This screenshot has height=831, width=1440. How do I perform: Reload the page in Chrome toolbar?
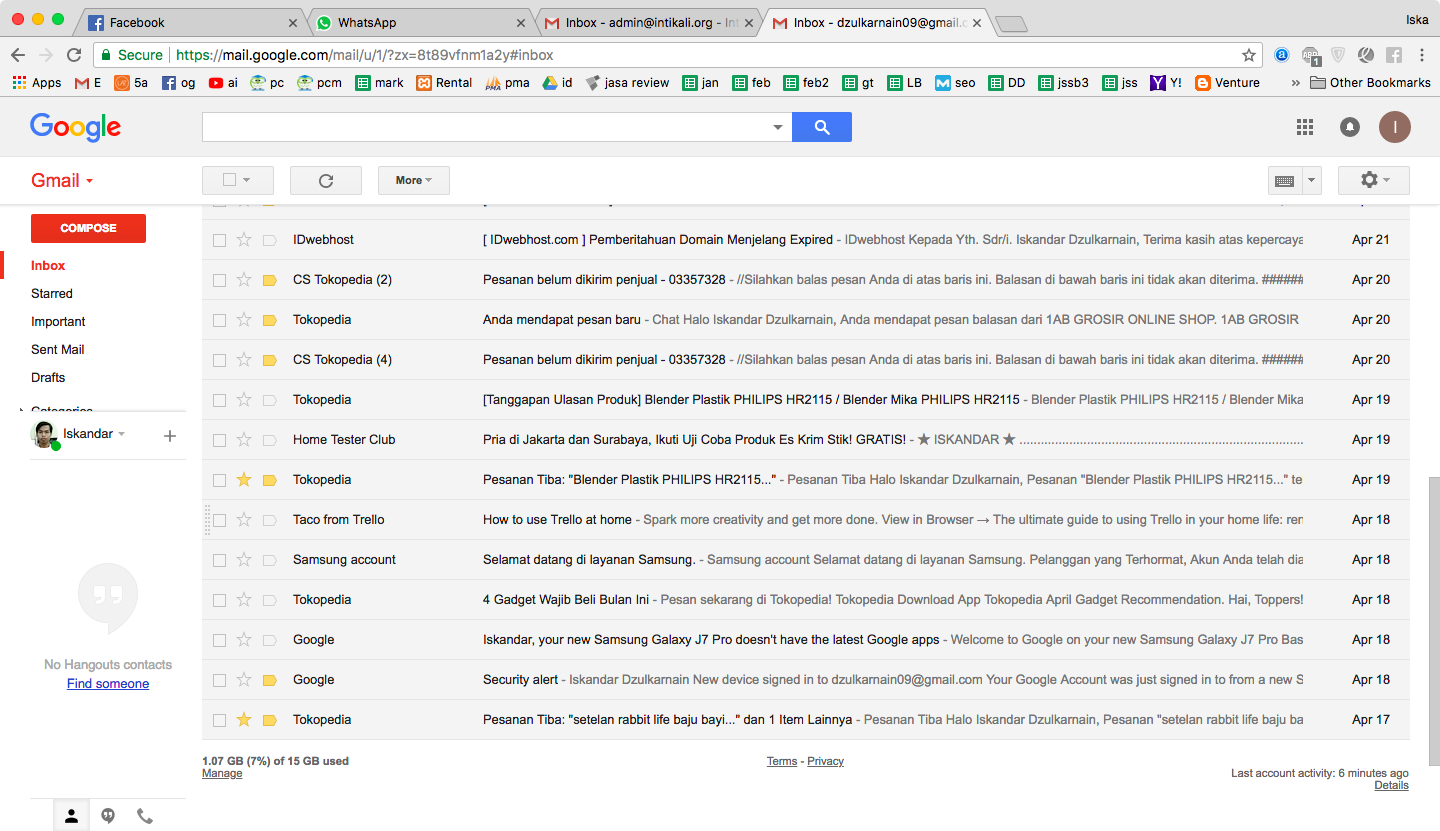[74, 55]
